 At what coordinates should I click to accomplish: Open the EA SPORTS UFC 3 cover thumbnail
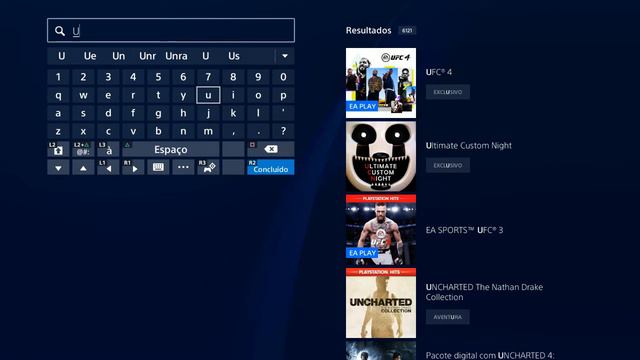(381, 230)
